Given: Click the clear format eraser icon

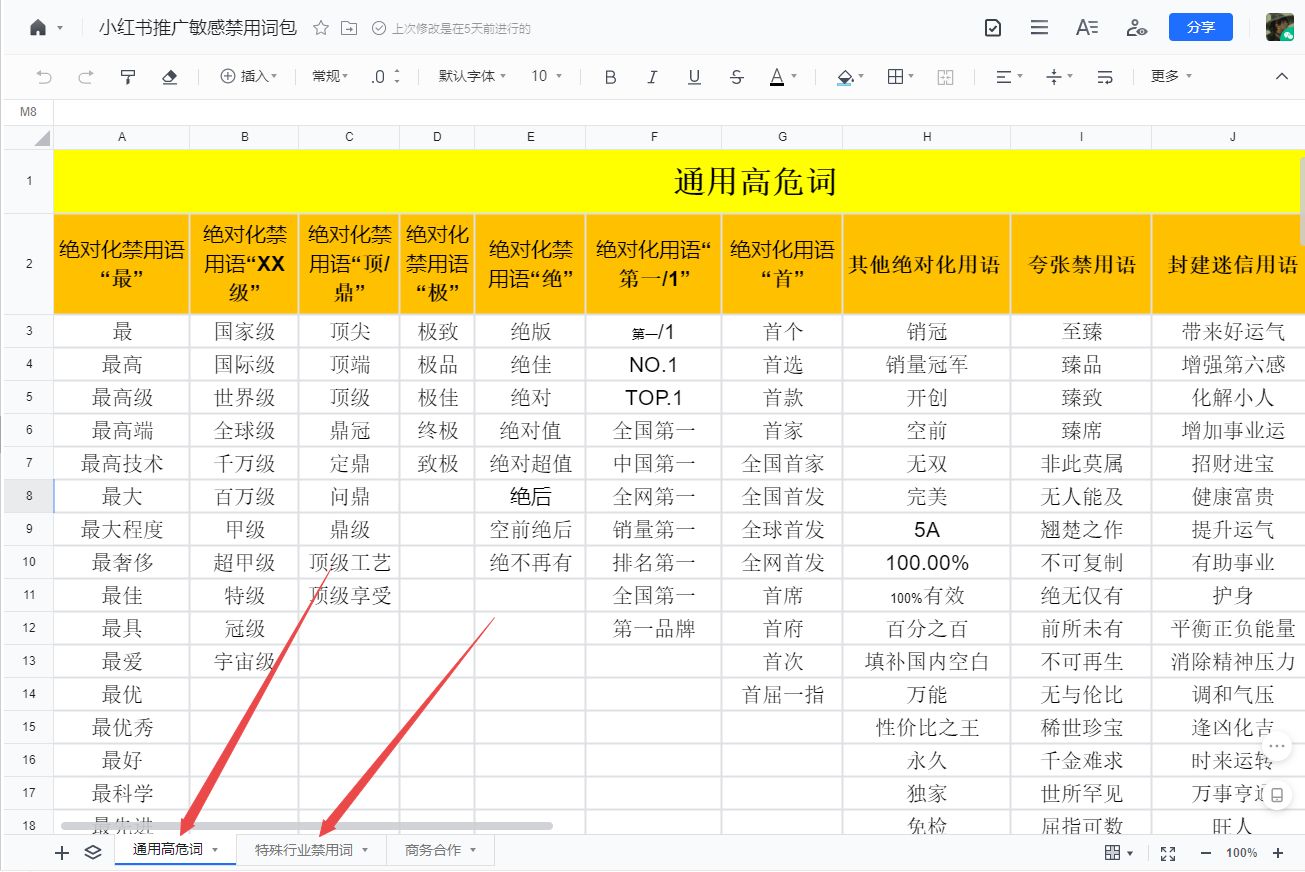Looking at the screenshot, I should 169,75.
